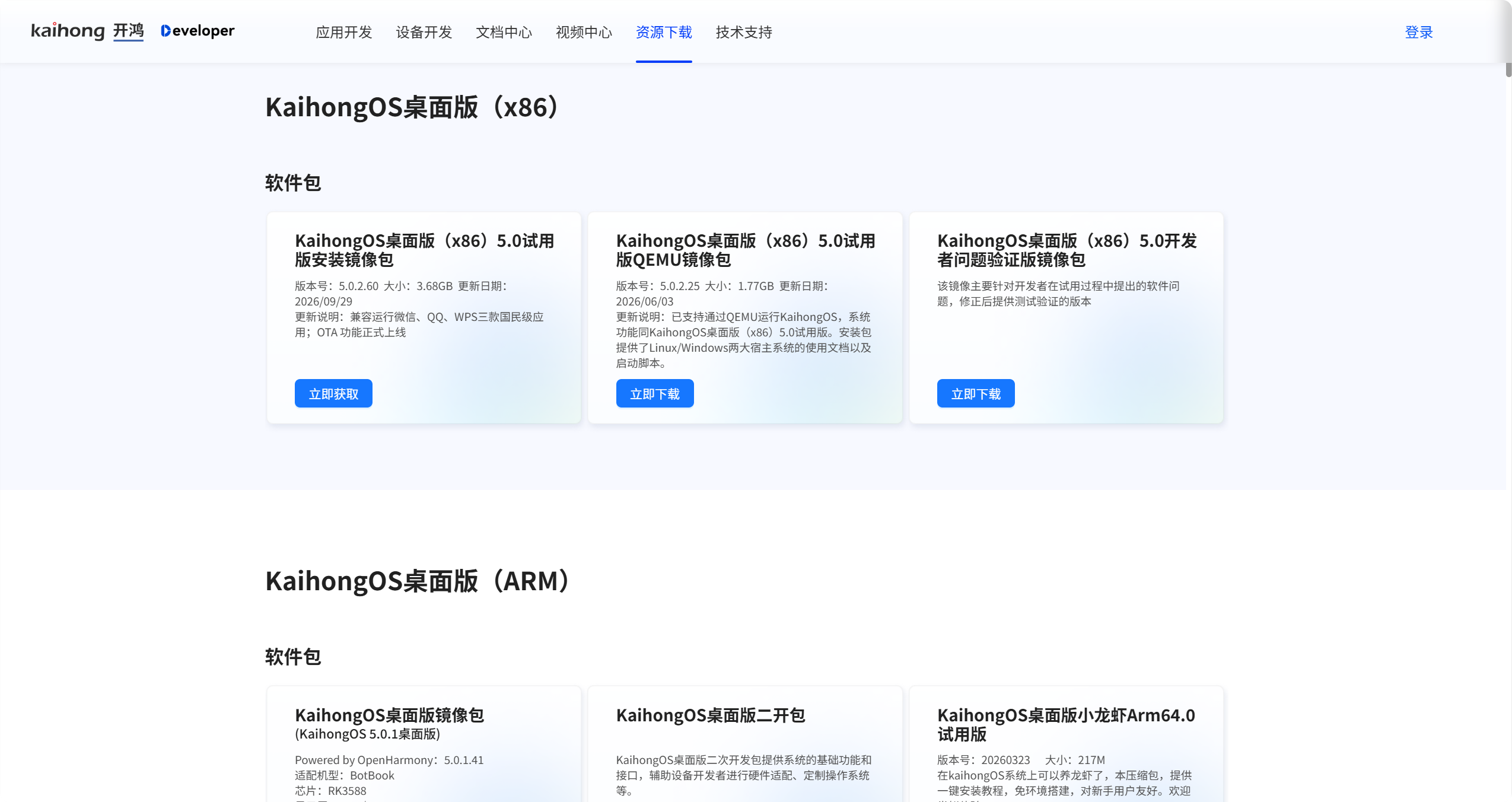Screen dimensions: 1512x802
Task: Click the Developer logo text
Action: tap(198, 31)
